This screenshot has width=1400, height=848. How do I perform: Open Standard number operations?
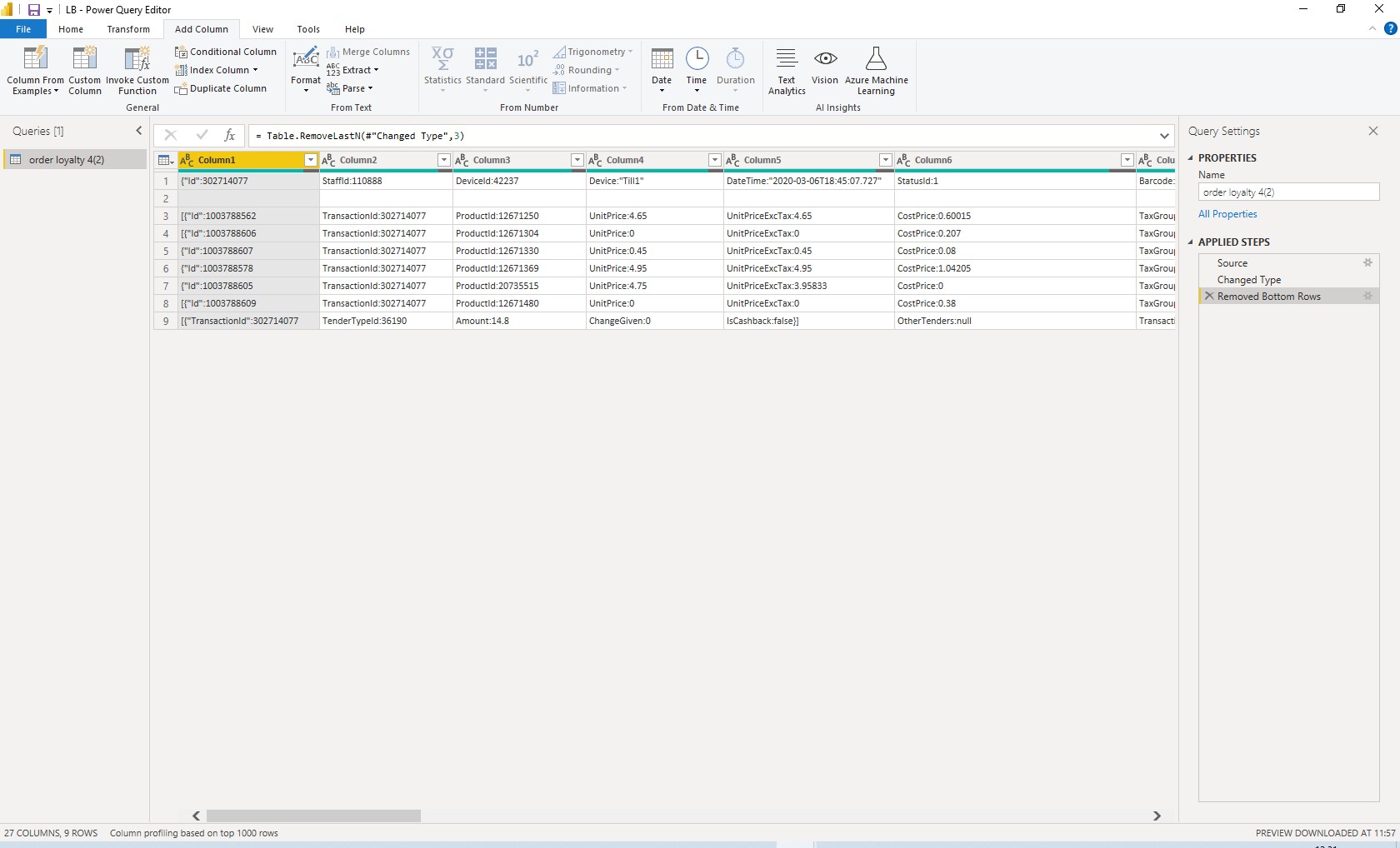(x=485, y=71)
